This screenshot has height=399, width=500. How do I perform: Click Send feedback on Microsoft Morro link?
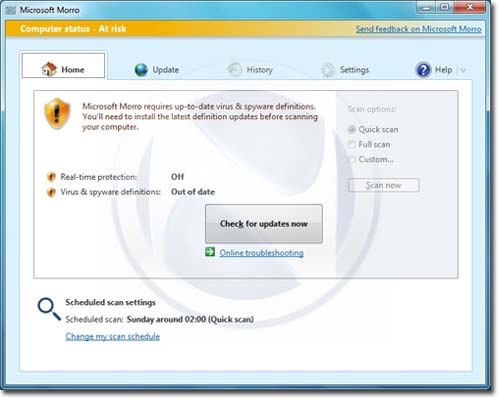click(x=418, y=29)
